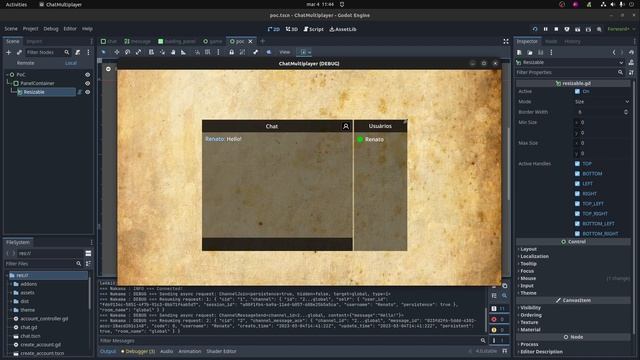Expand the addons folder

pyautogui.click(x=11, y=284)
